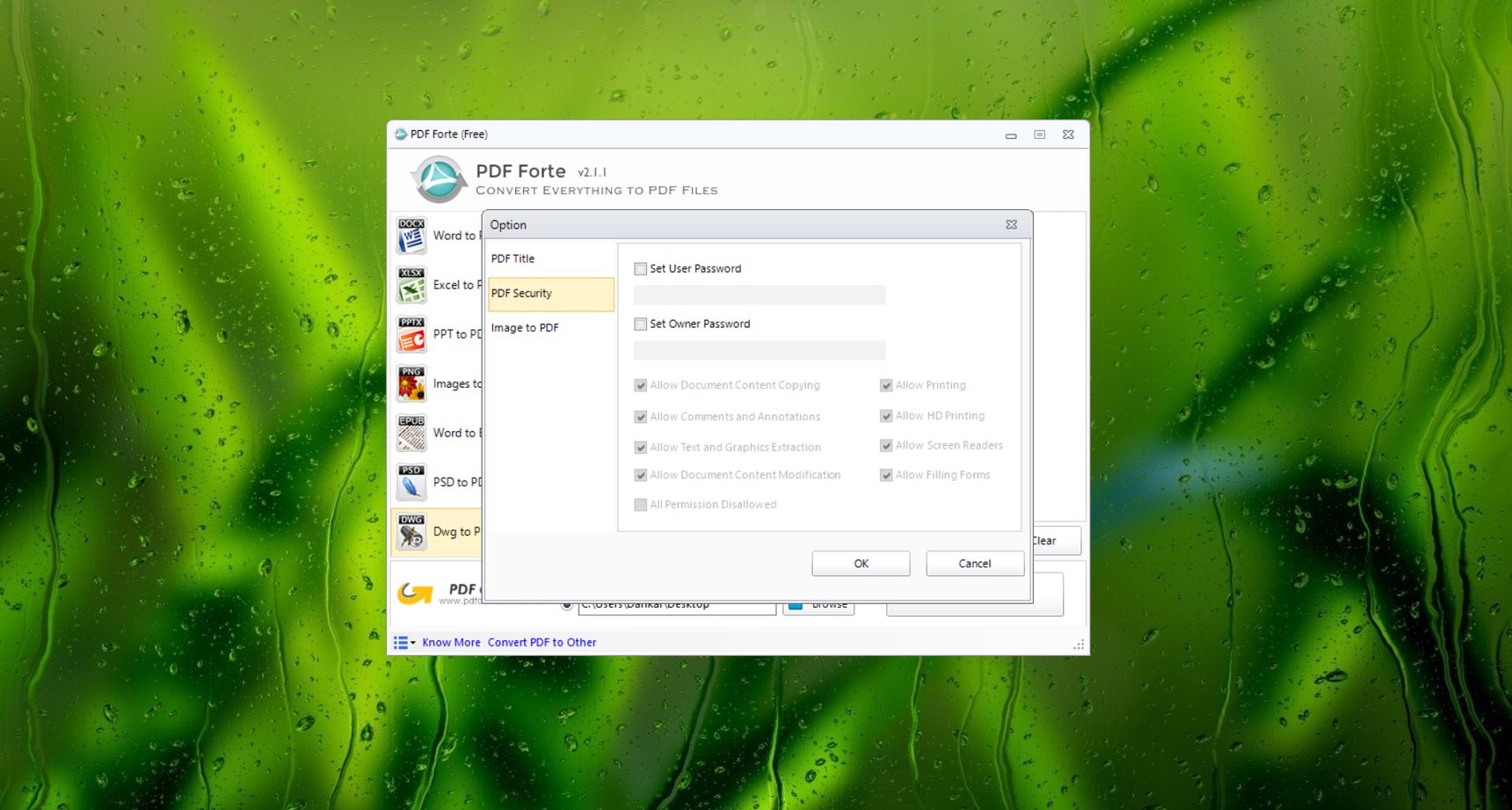Screen dimensions: 1512x810
Task: Click the PDF Forte logo in header
Action: (438, 179)
